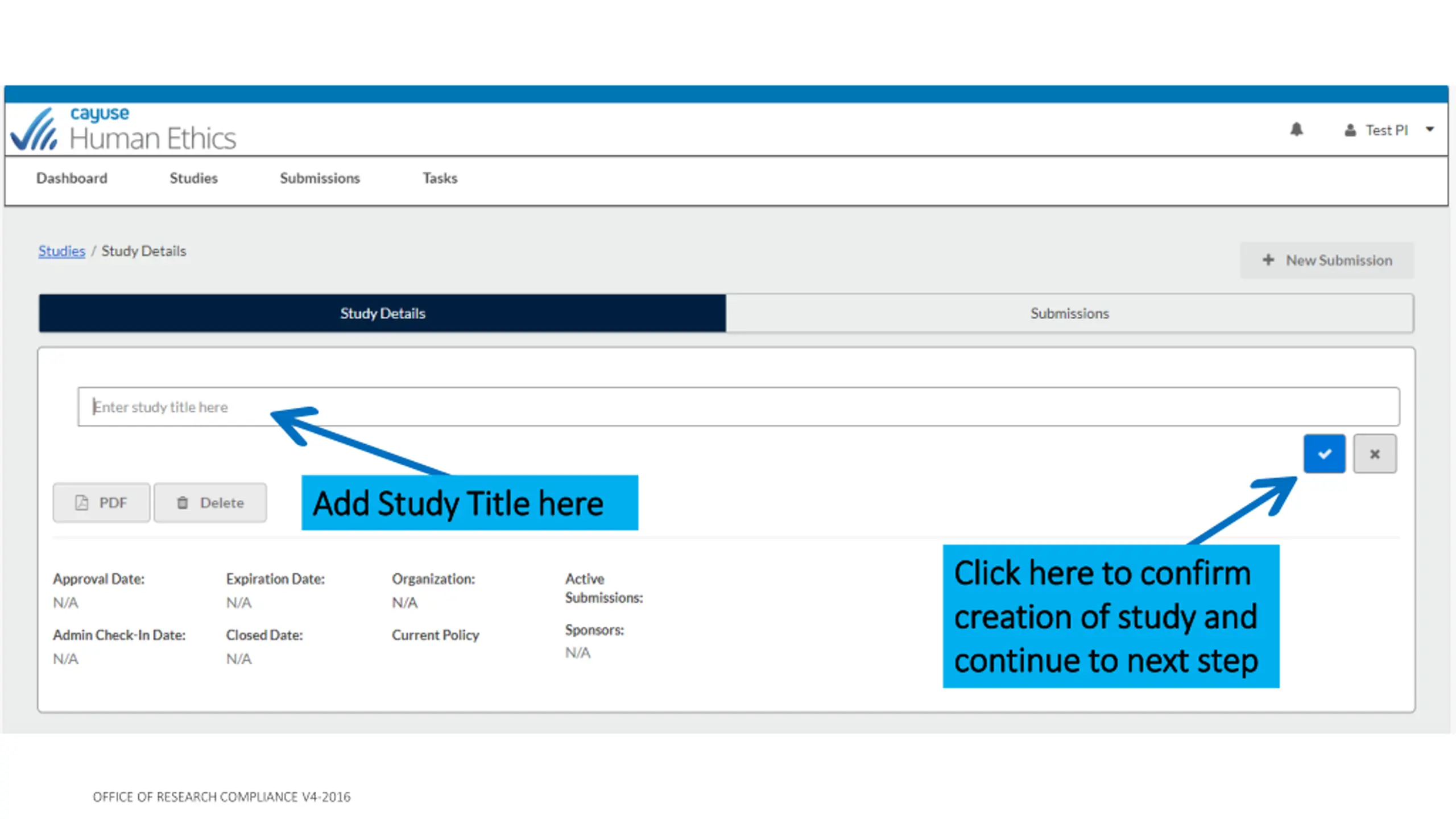
Task: Click the Active Submissions label
Action: tap(604, 588)
